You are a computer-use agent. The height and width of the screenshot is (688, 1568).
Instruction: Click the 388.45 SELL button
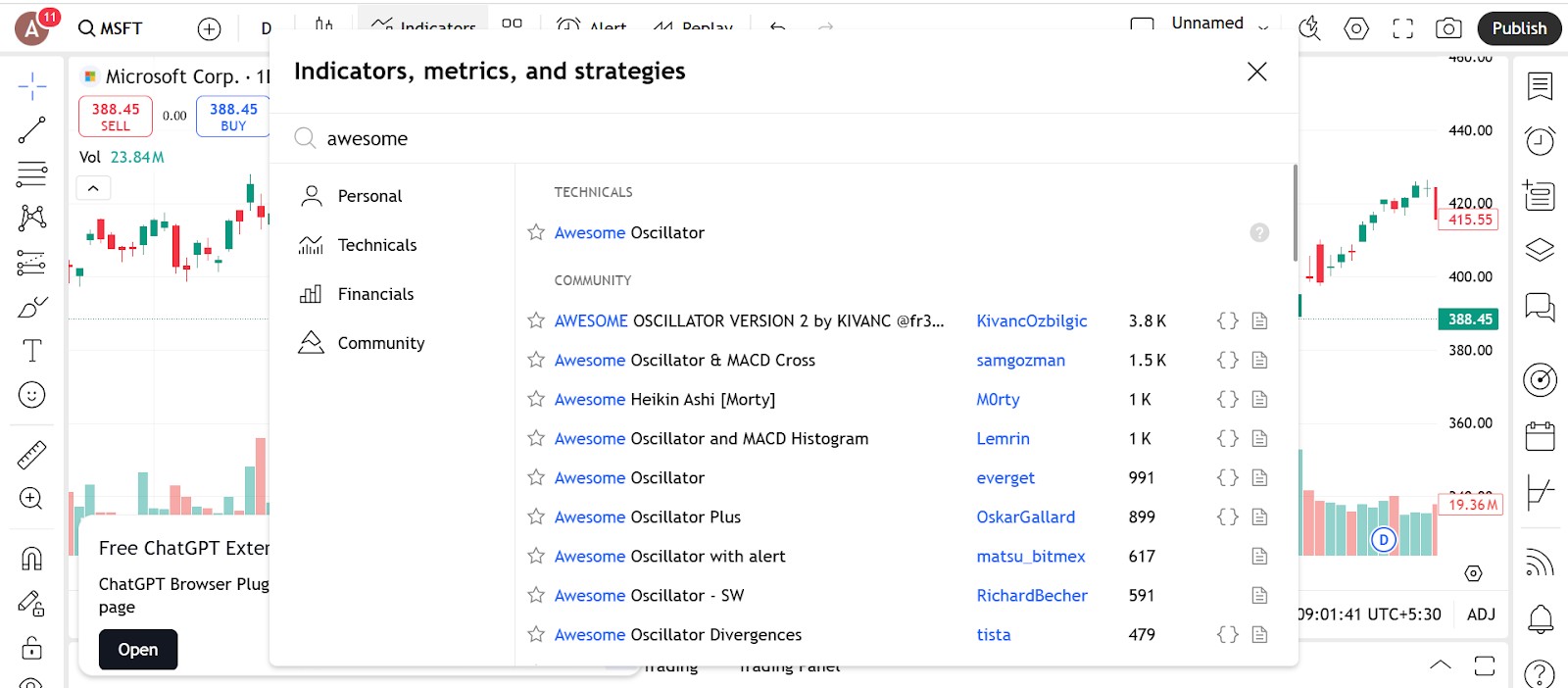(x=116, y=117)
